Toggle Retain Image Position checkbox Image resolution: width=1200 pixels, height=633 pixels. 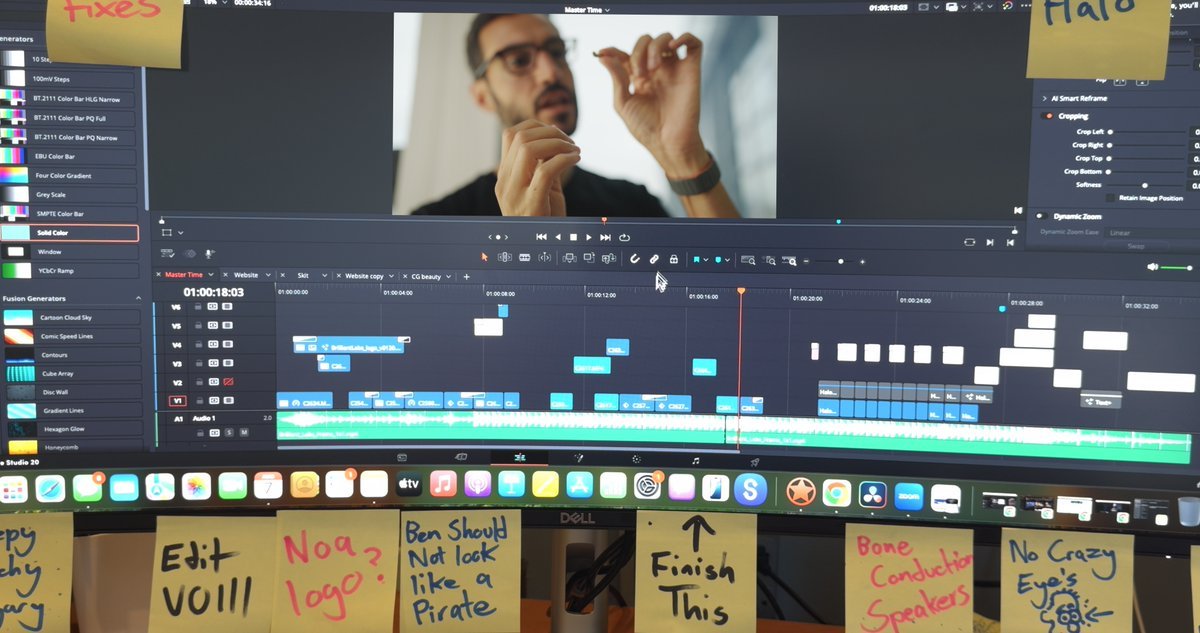tap(1110, 198)
